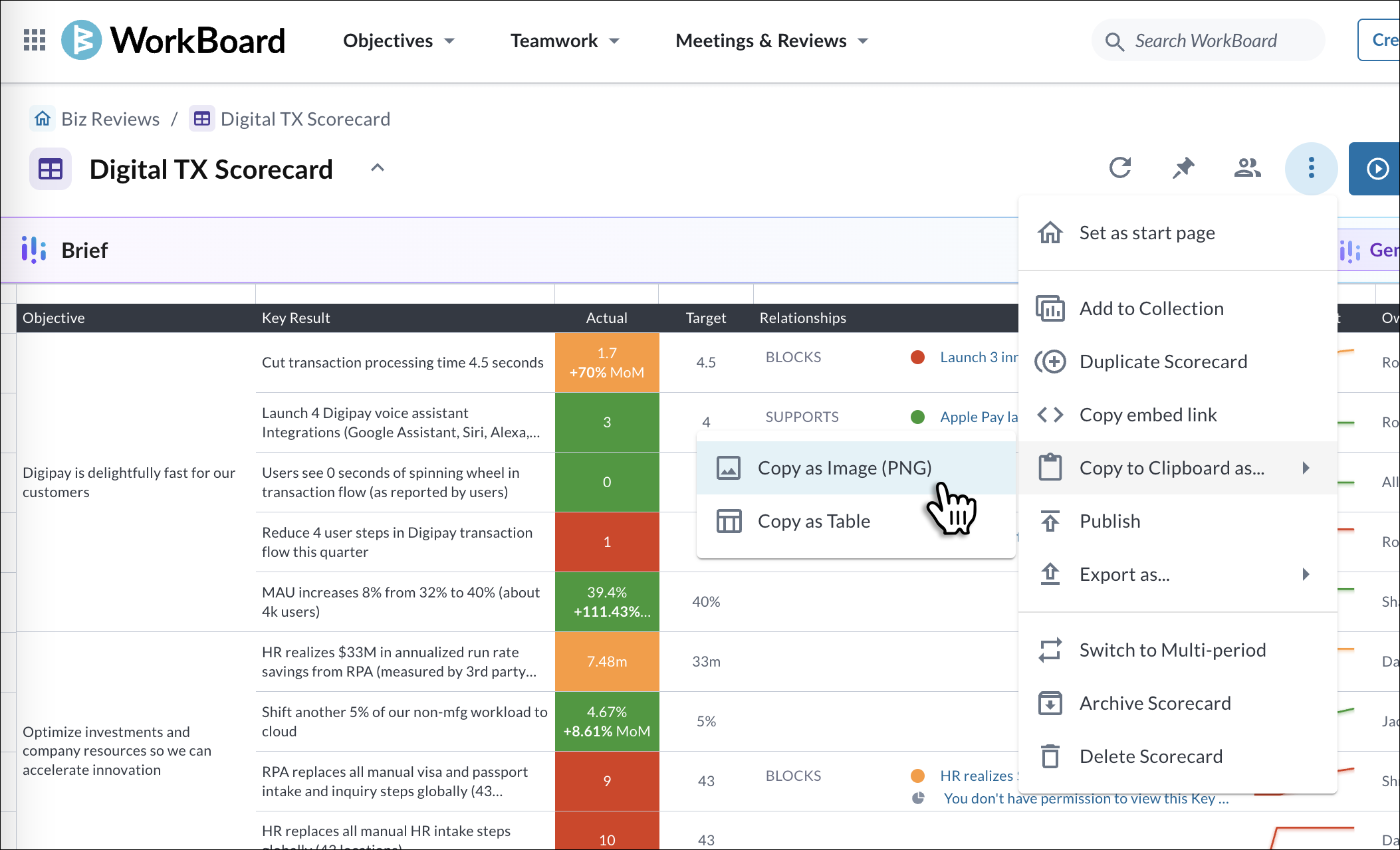The width and height of the screenshot is (1400, 850).
Task: Click 'Optimize investments and company resources' objective
Action: (117, 750)
